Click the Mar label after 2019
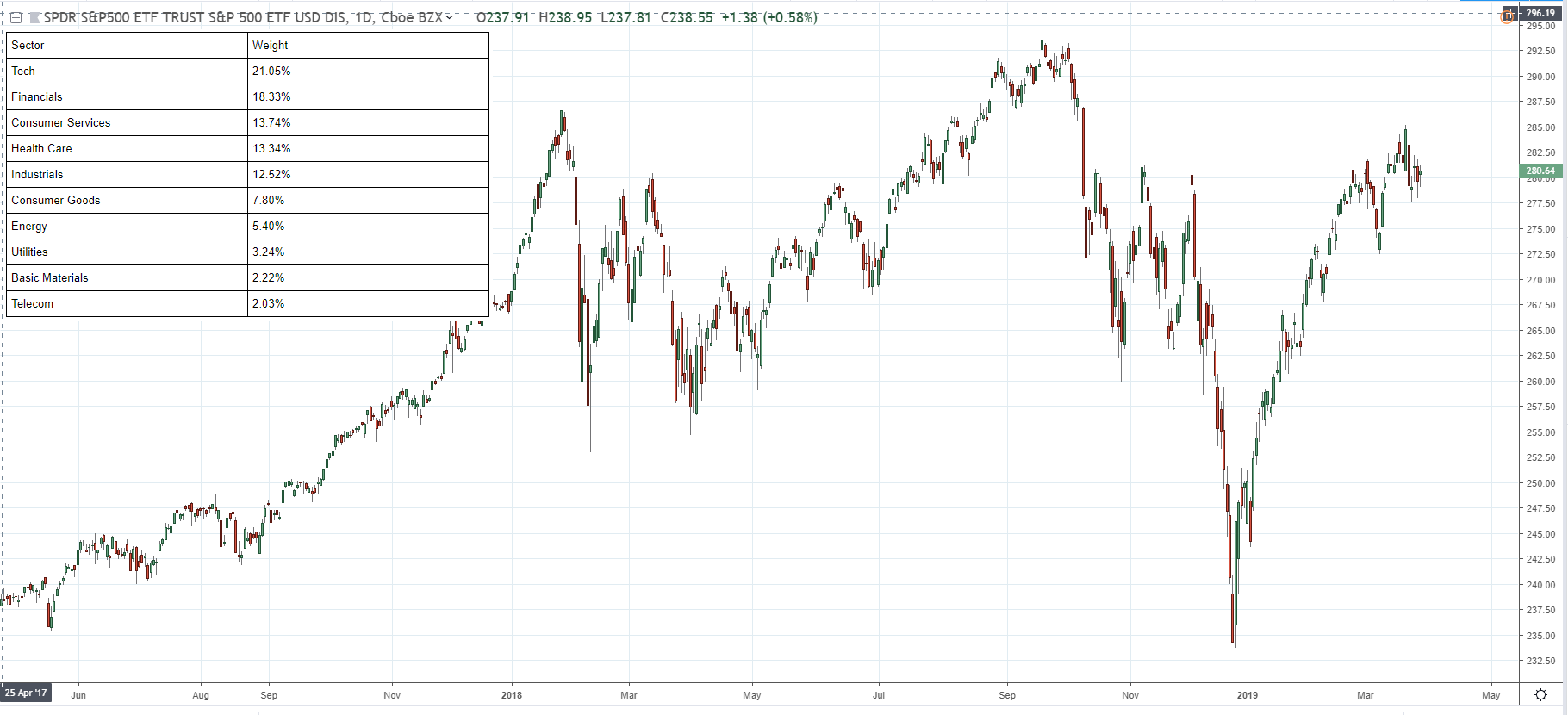 pos(1366,695)
